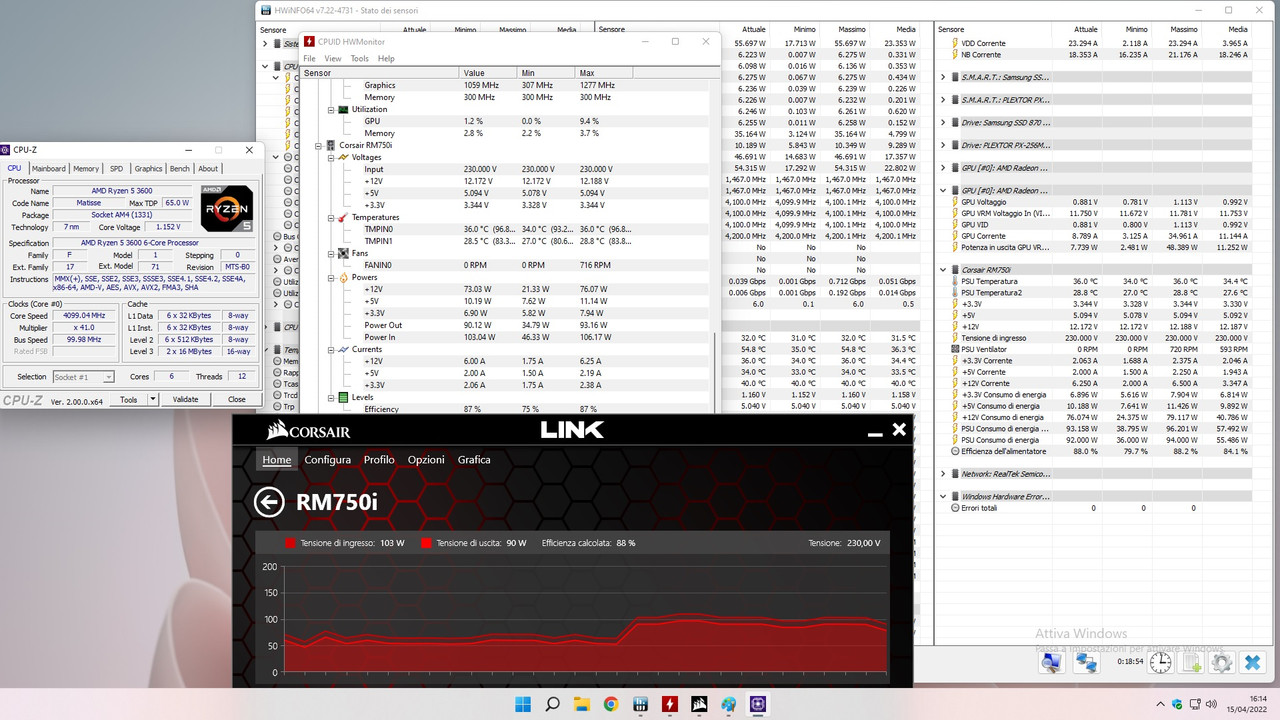Select Efficienza dell'alimentatore row in HWiNFO

pyautogui.click(x=1099, y=451)
